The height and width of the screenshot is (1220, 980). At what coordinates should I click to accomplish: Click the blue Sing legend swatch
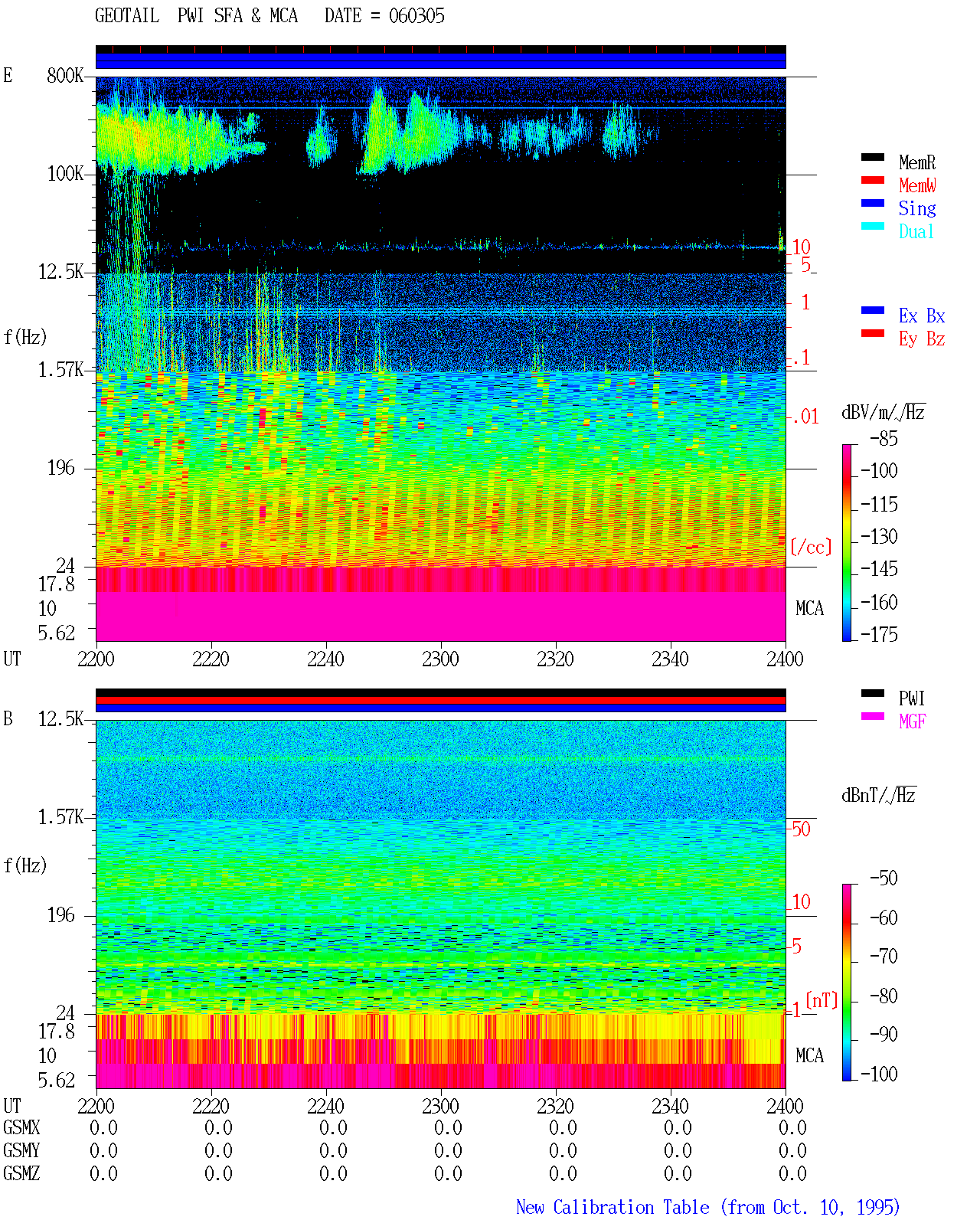(x=873, y=203)
